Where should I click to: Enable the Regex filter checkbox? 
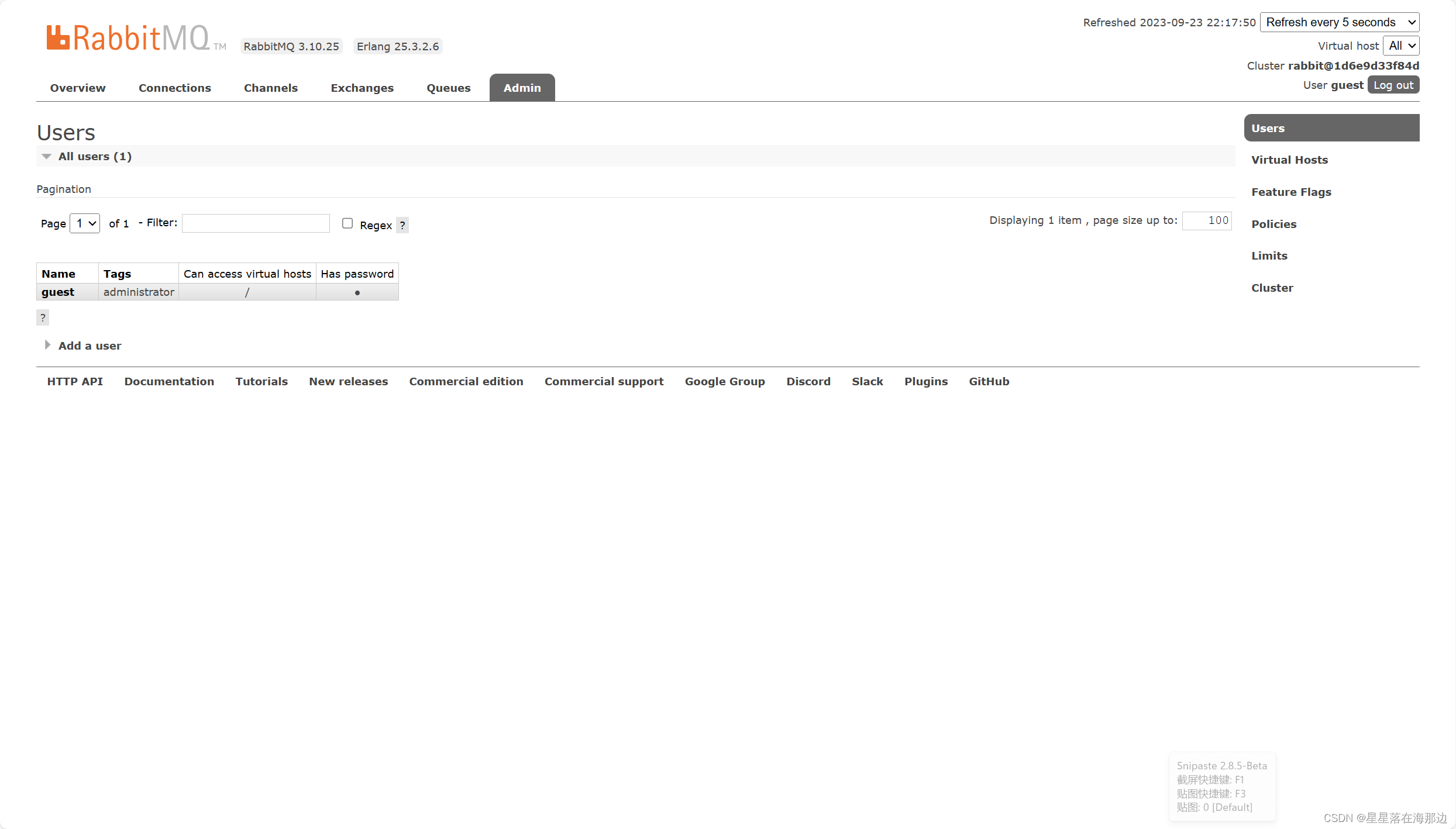click(x=347, y=223)
